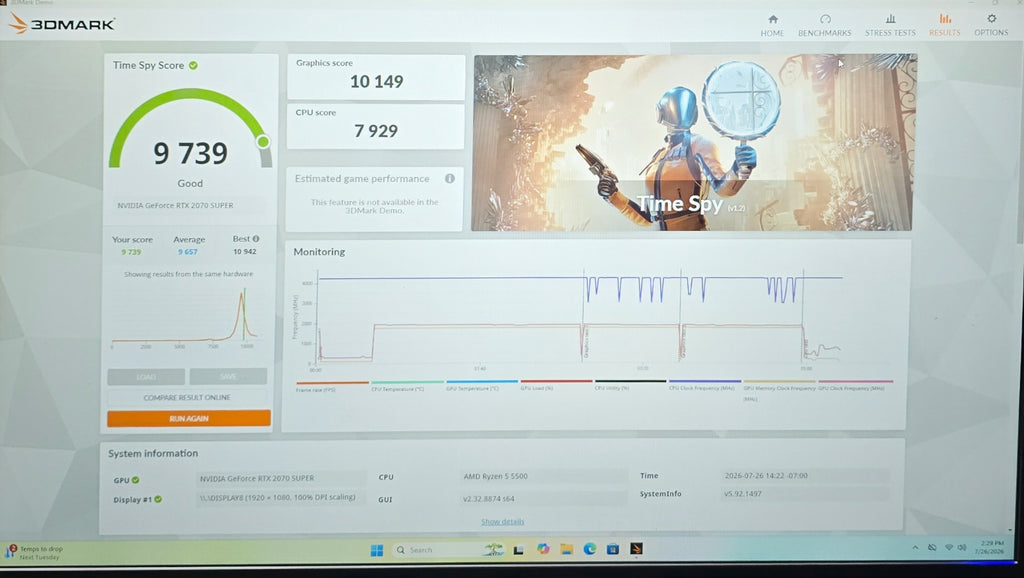Open the Windows Start menu
The height and width of the screenshot is (578, 1024).
(377, 550)
